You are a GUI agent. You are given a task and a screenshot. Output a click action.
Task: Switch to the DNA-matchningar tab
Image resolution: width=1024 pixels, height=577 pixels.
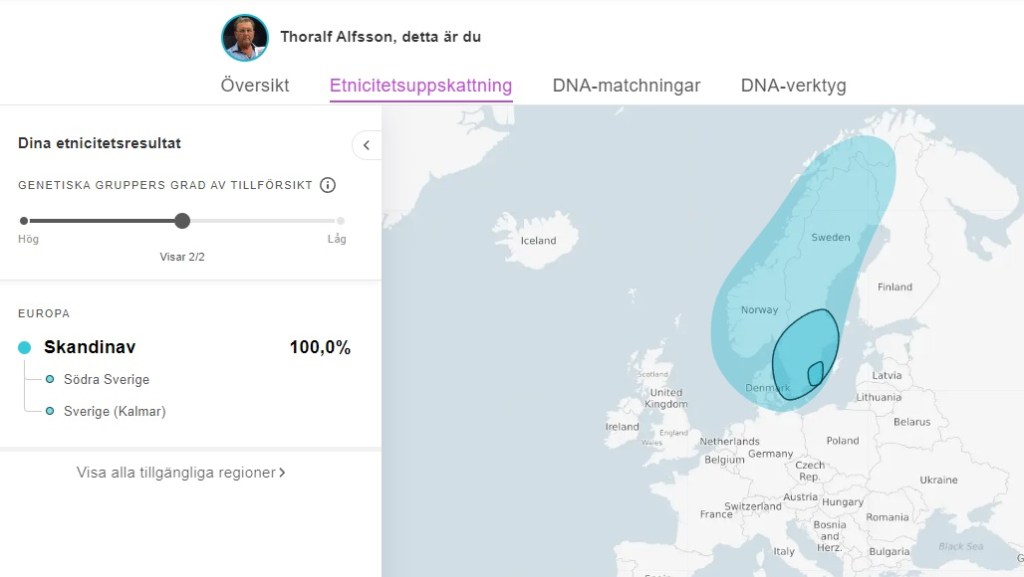point(626,85)
